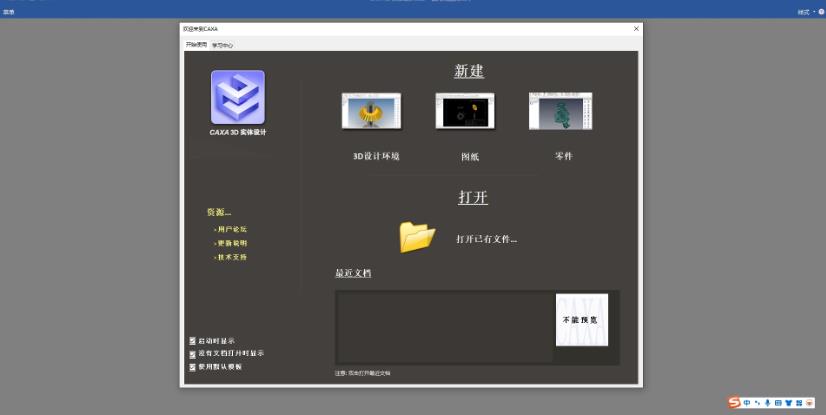Click the CAXA 3D logo icon

pyautogui.click(x=237, y=97)
